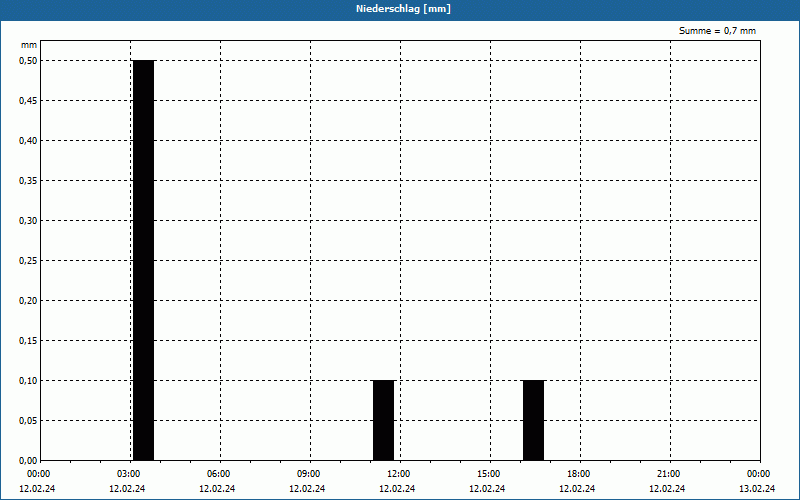Click the 12.02.24 date under 12:00
This screenshot has height=500, width=800.
pos(397,488)
